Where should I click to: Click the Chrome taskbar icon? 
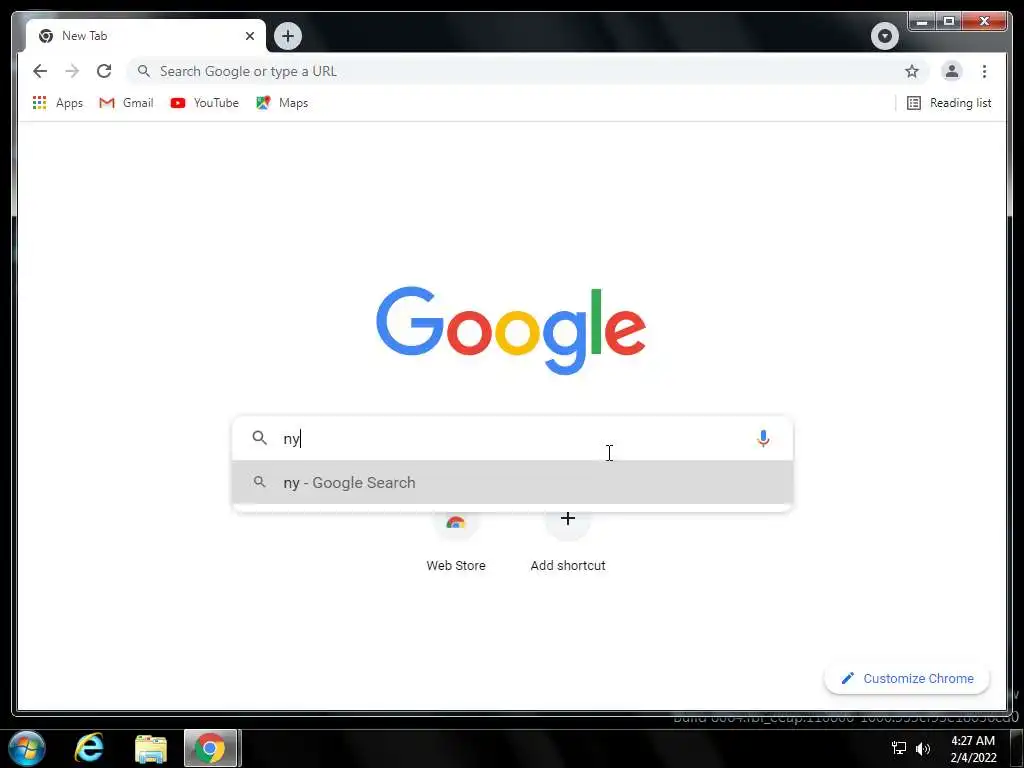pos(210,748)
